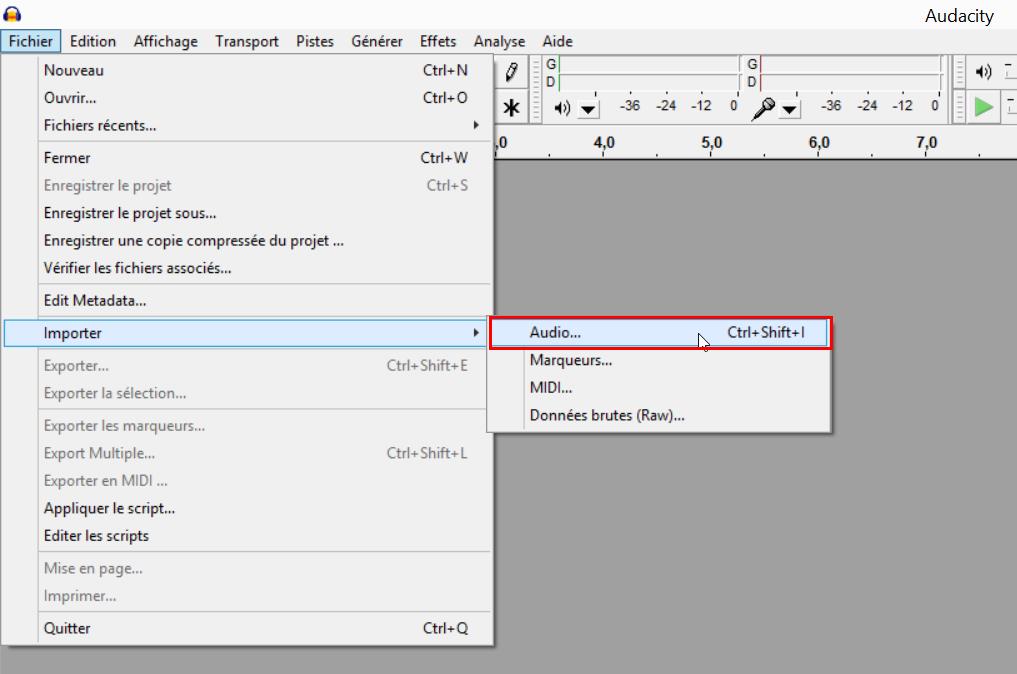Viewport: 1017px width, 674px height.
Task: Open the Pistes menu
Action: pyautogui.click(x=315, y=42)
